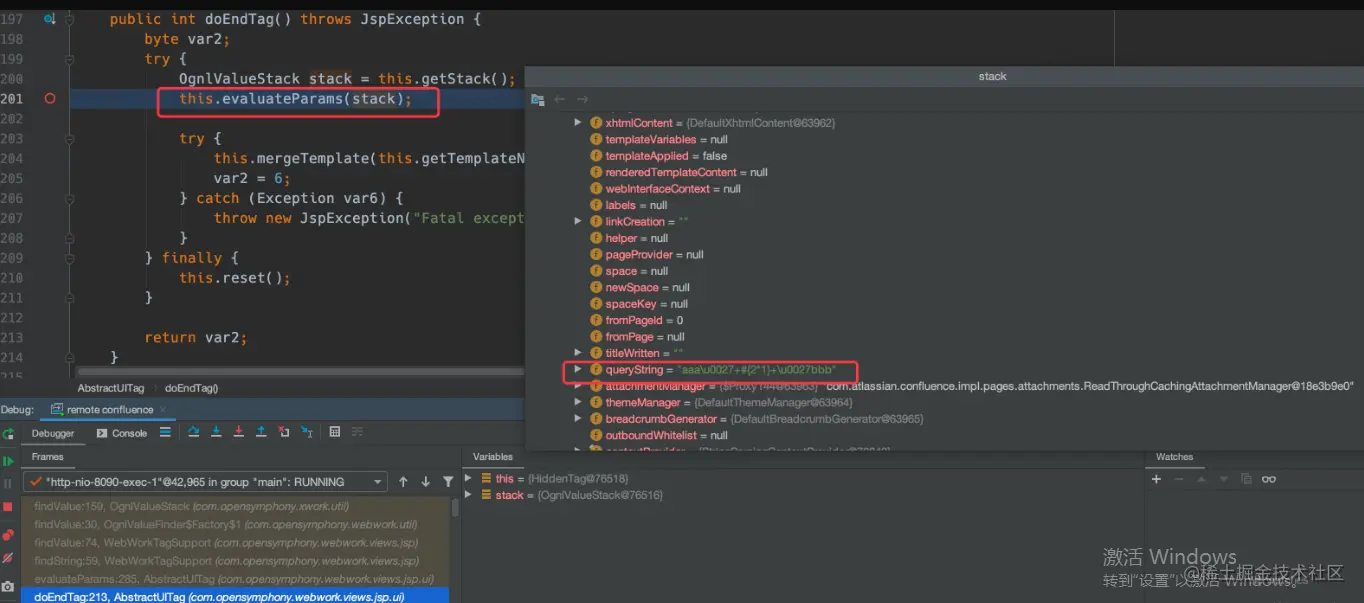
Task: Click Run to Cursor icon
Action: [306, 433]
